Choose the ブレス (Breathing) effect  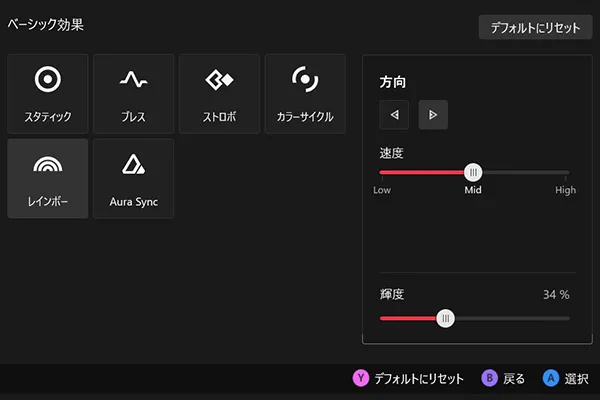[x=133, y=94]
